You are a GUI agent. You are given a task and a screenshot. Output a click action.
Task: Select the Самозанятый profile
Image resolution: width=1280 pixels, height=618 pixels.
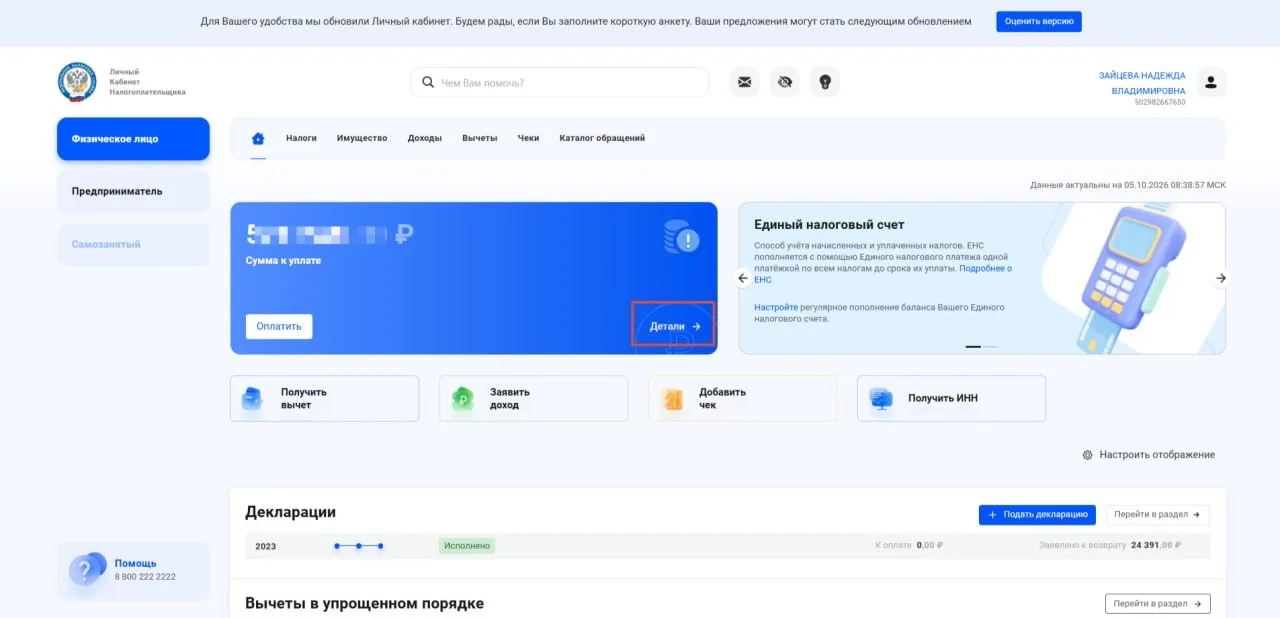coord(133,244)
